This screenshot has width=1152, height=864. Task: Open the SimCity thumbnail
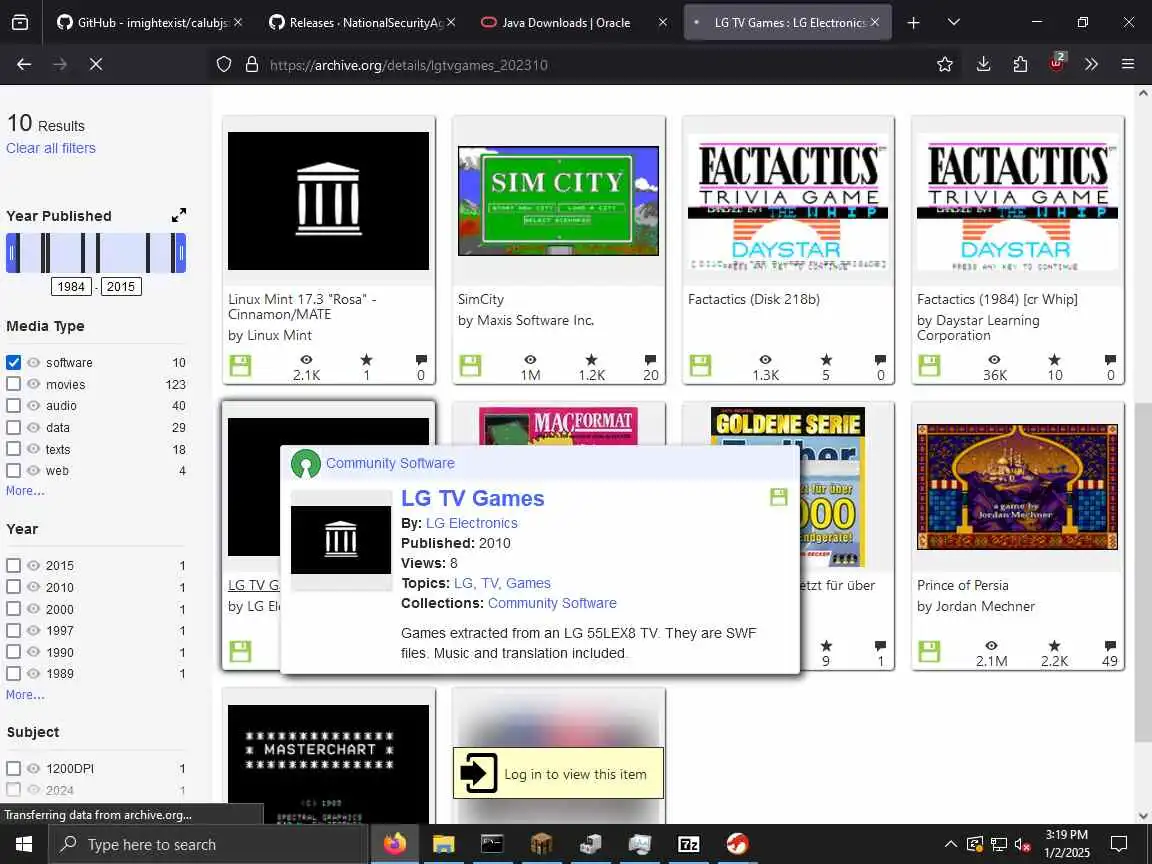point(558,201)
